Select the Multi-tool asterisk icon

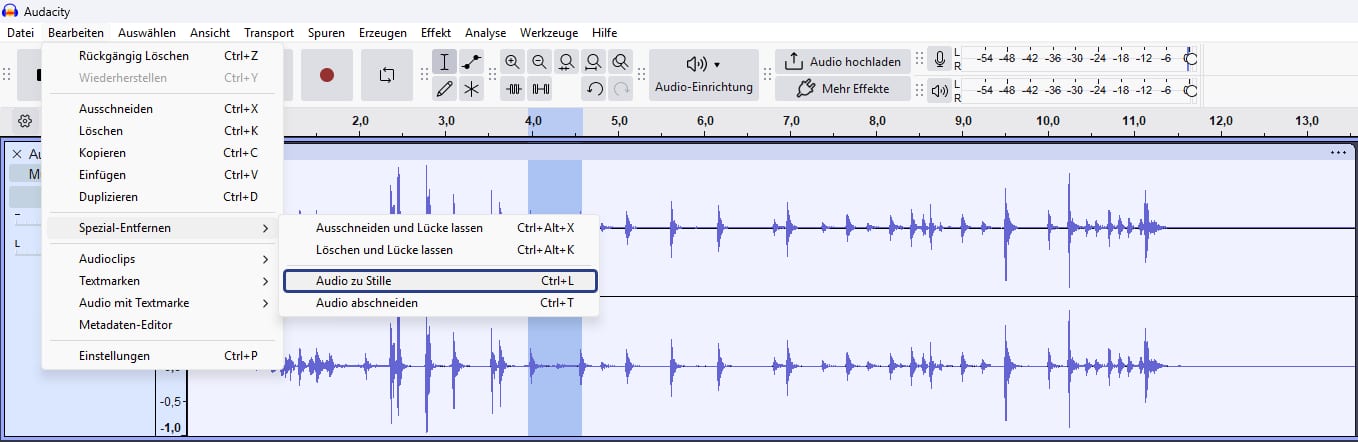(471, 88)
